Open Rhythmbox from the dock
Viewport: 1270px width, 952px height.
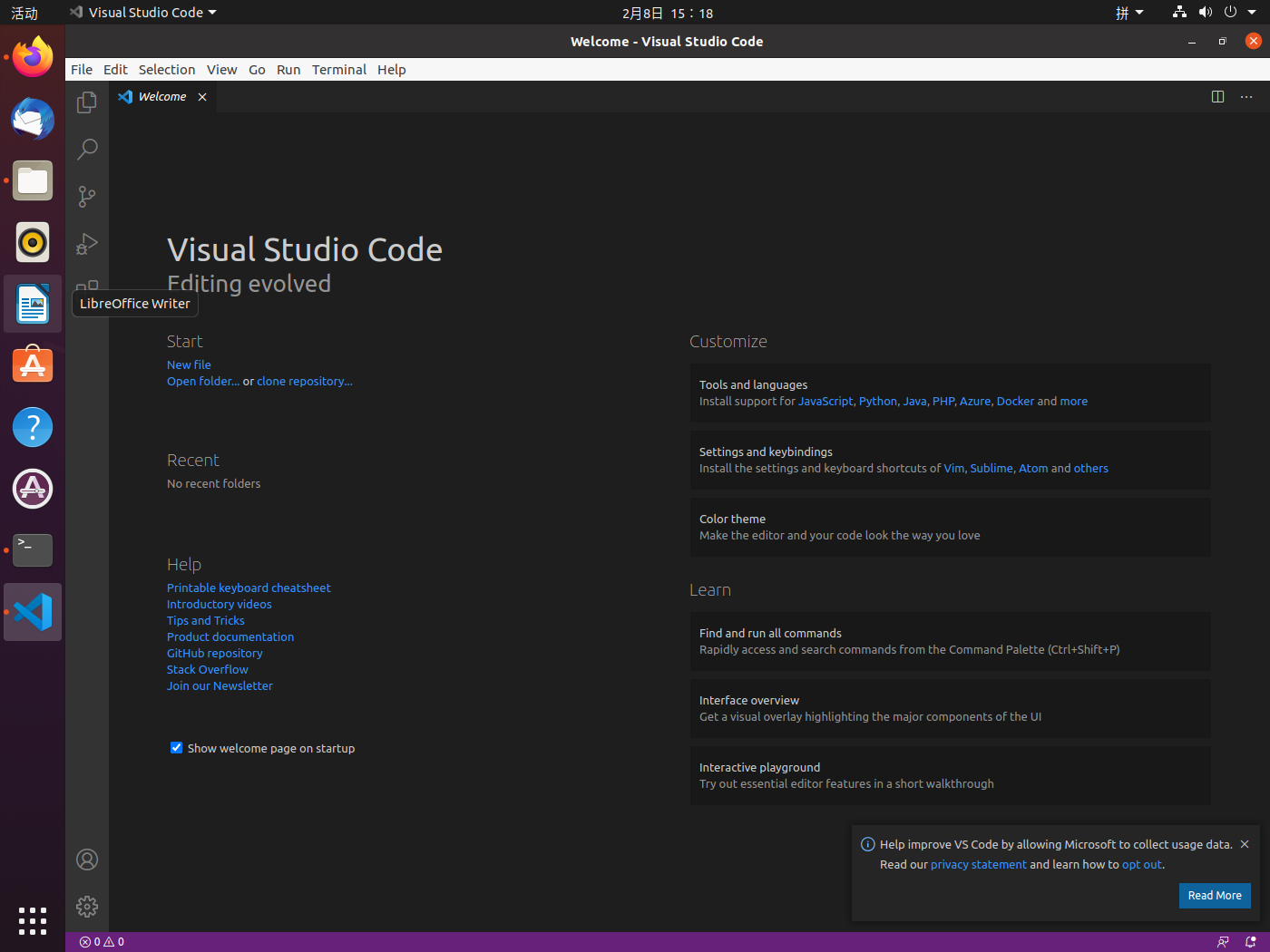33,242
